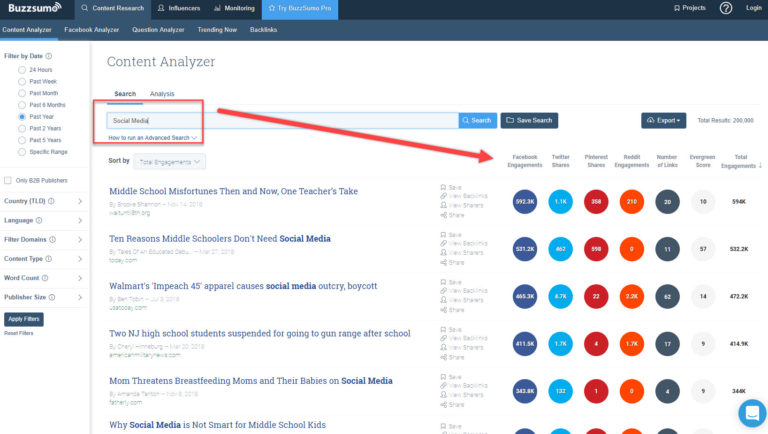Screen dimensions: 768x434
Task: Expand the Language filter
Action: click(80, 220)
